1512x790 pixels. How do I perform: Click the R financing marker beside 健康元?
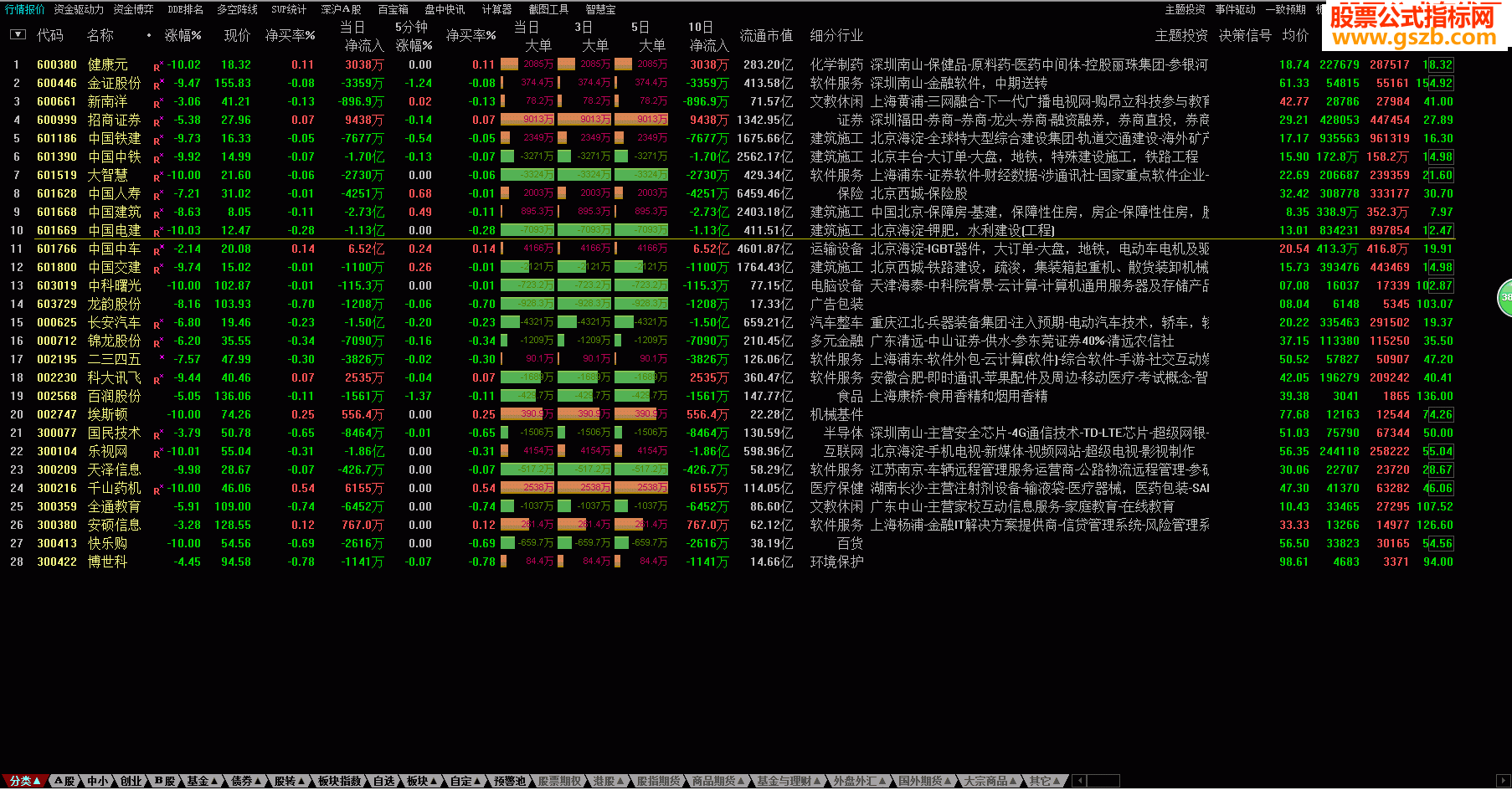click(157, 66)
